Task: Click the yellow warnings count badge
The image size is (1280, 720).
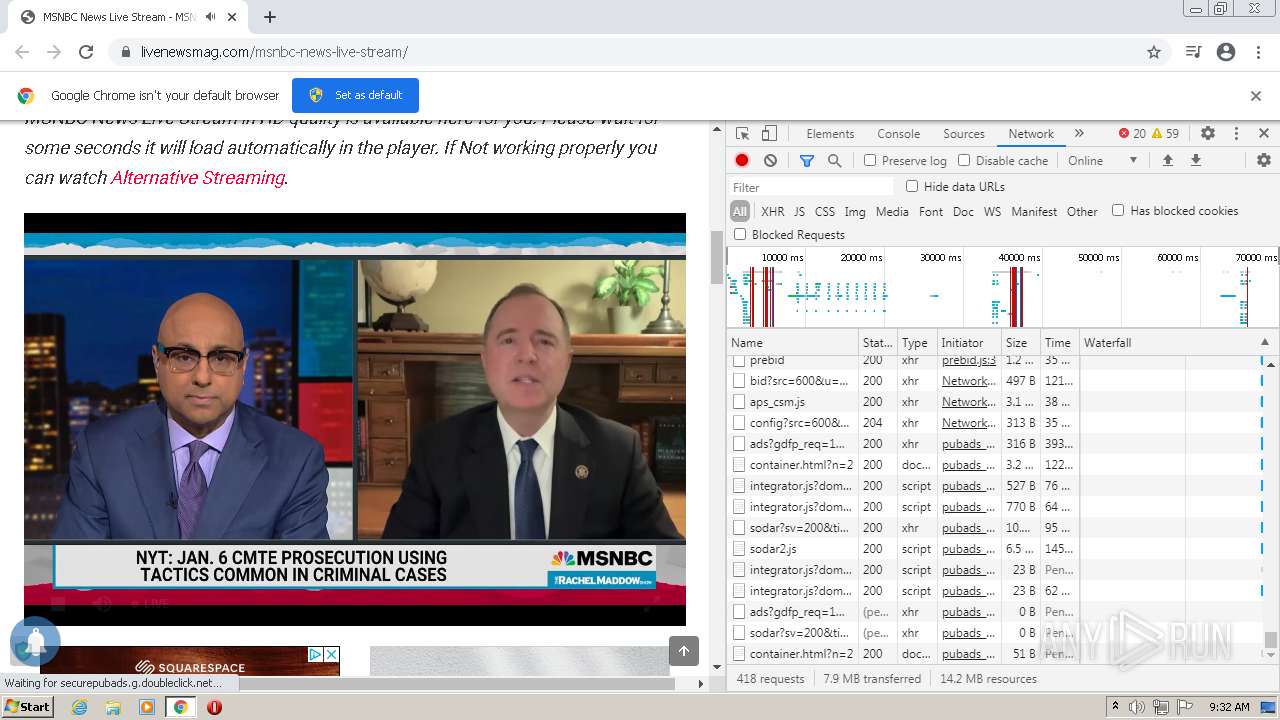Action: (x=1166, y=133)
